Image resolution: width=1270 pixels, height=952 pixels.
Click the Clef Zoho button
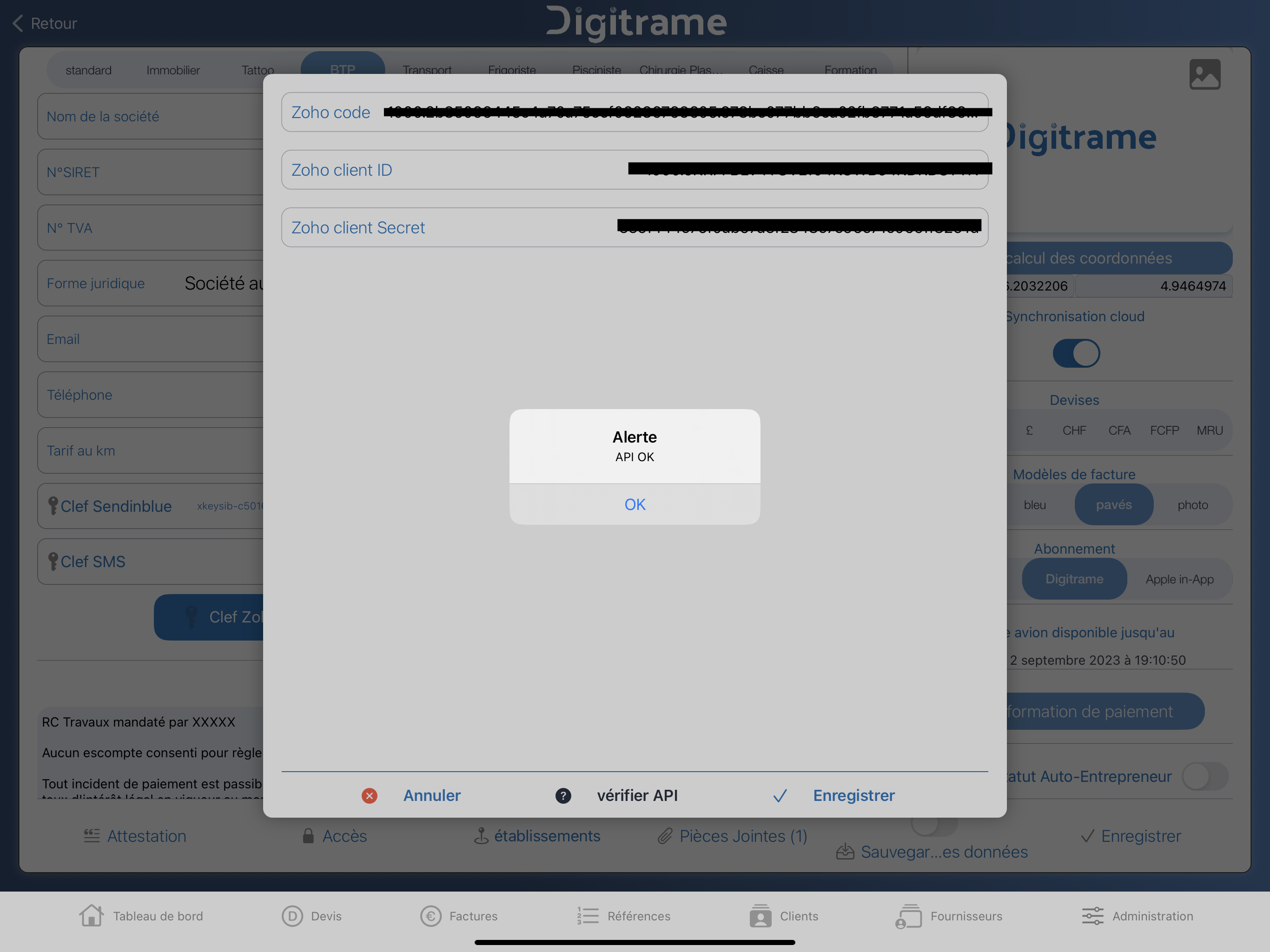[x=209, y=617]
